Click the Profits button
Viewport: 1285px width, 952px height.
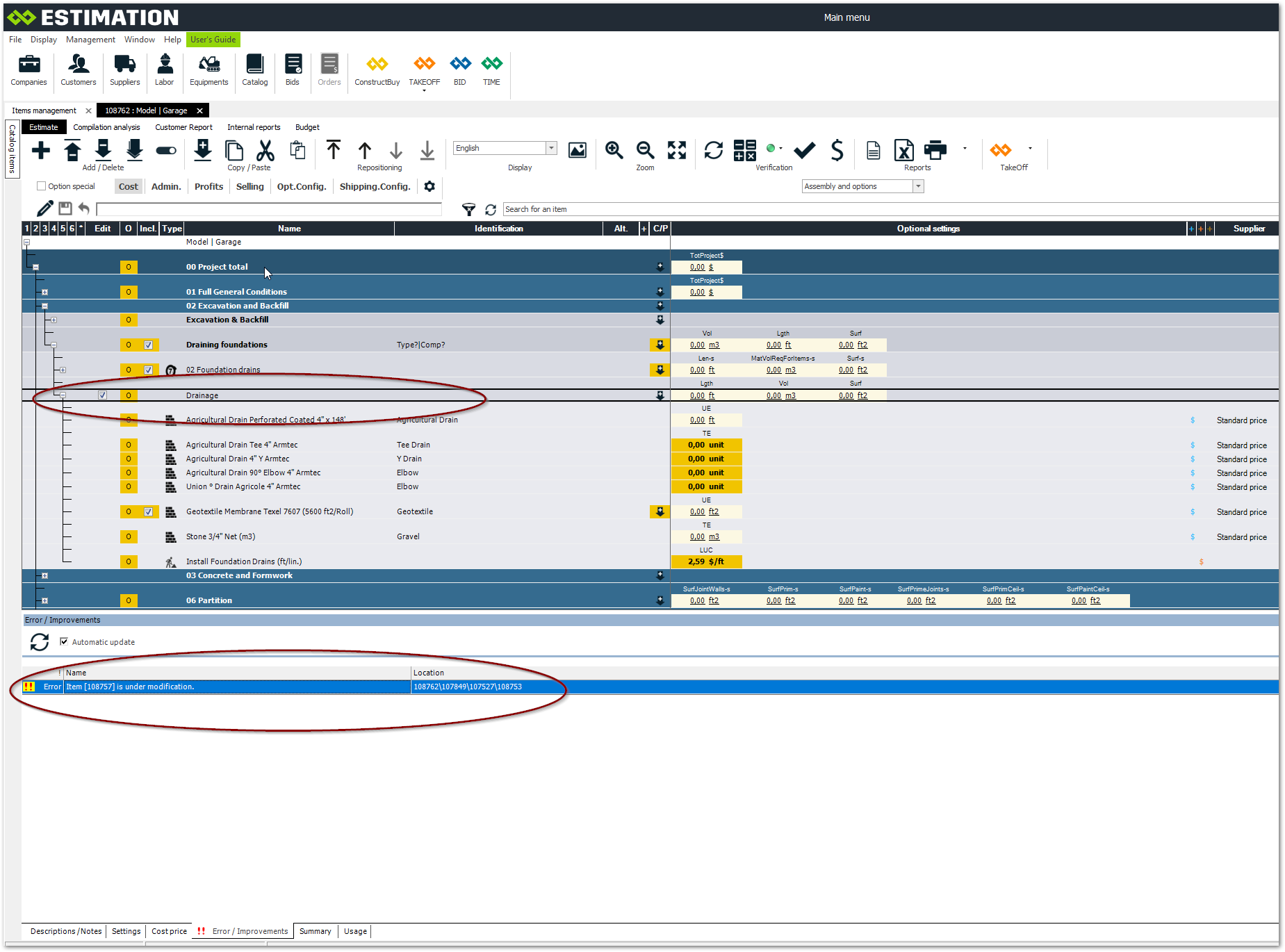tap(208, 186)
